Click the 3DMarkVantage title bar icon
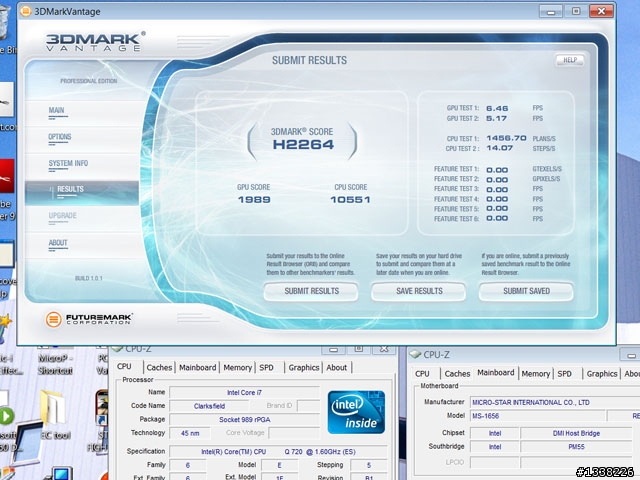The image size is (640, 480). click(25, 11)
